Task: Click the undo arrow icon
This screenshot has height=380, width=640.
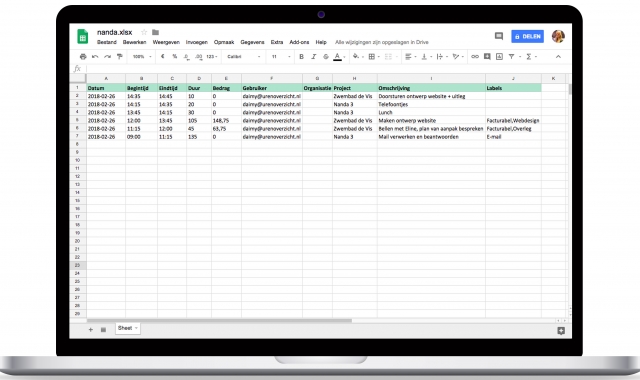Action: [x=95, y=57]
